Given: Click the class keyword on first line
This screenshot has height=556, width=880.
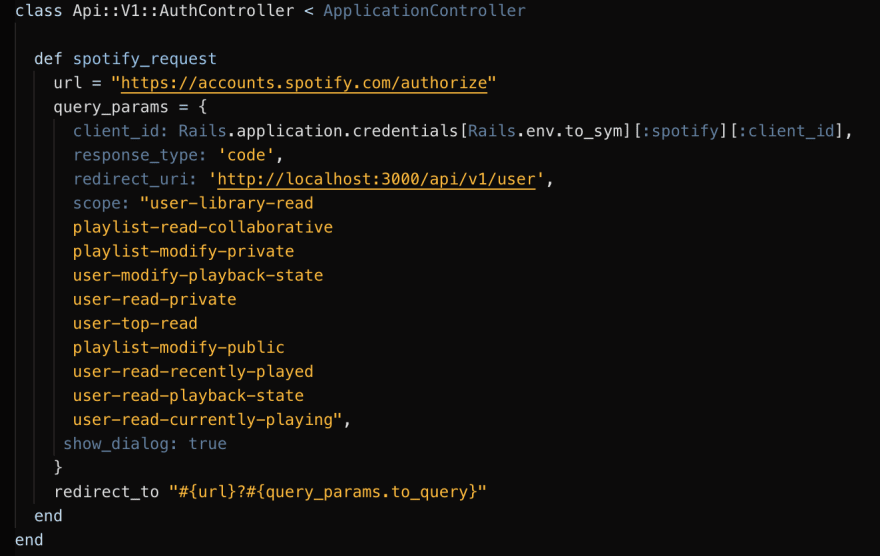Looking at the screenshot, I should [x=39, y=11].
